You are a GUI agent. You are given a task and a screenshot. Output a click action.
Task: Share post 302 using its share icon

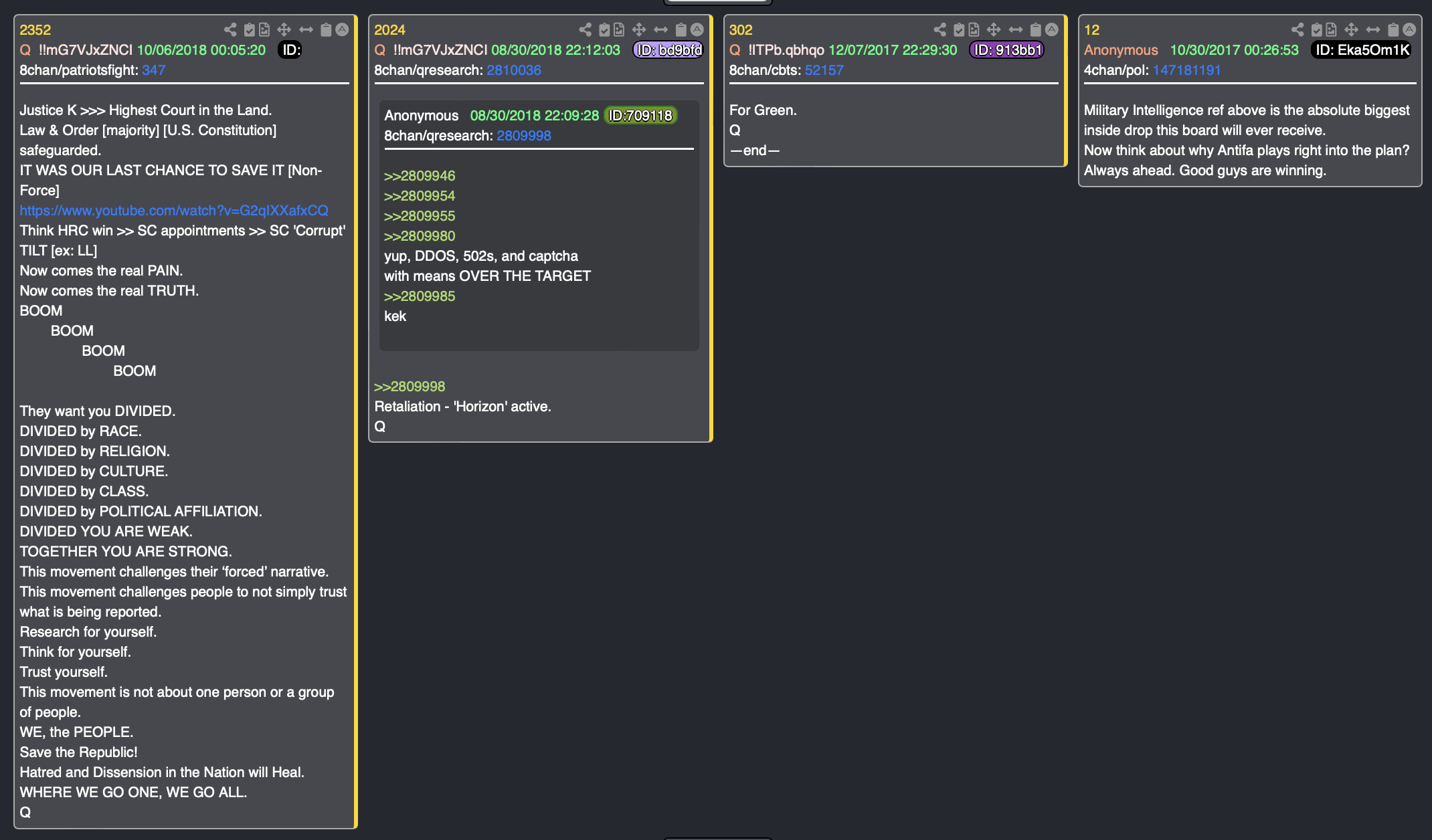[x=939, y=29]
